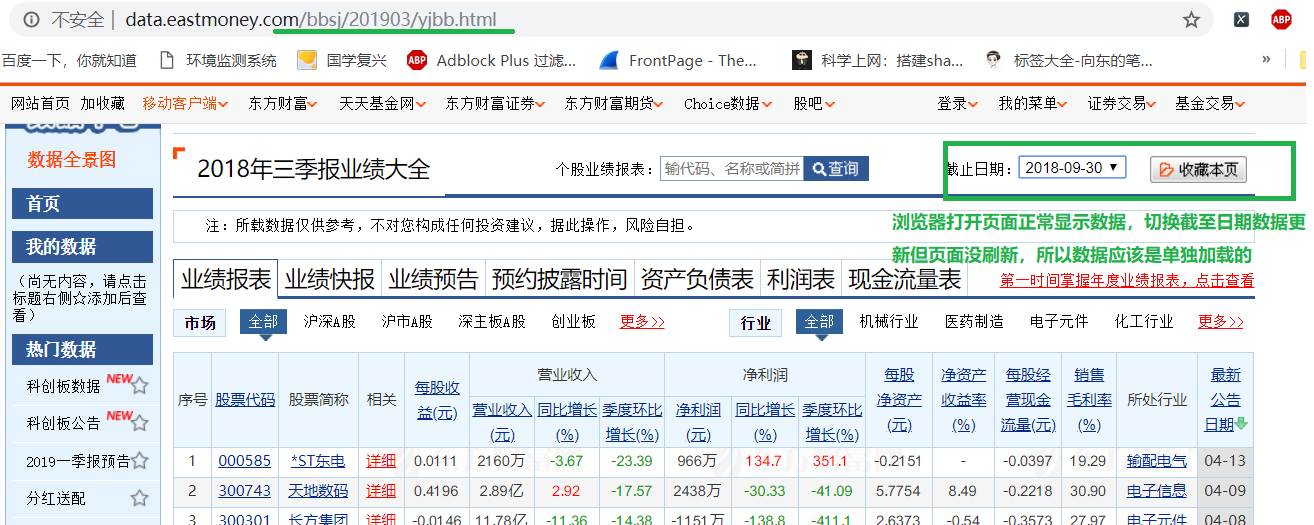Switch to the 业绩快报 tab
Viewport: 1314px width, 525px height.
point(330,279)
